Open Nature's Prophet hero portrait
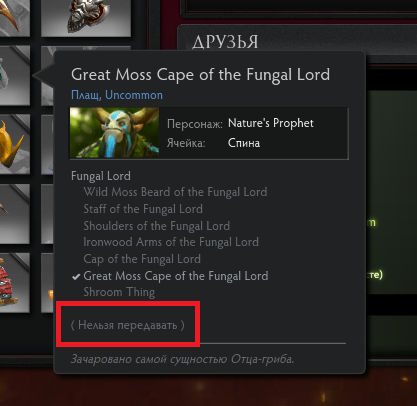 point(114,133)
